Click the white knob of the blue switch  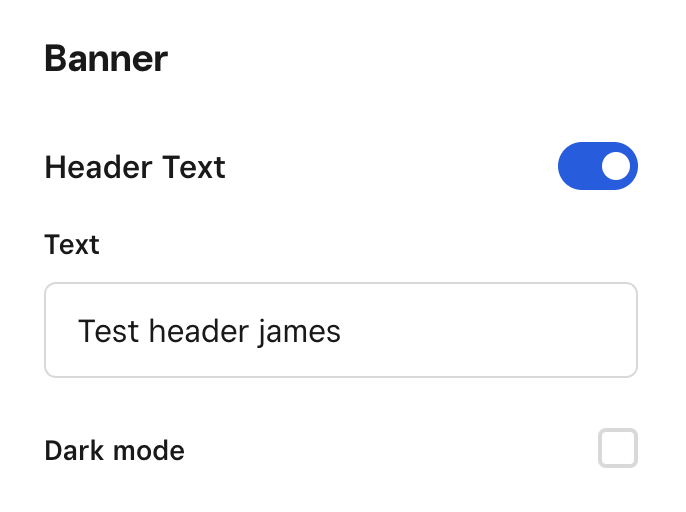click(x=616, y=166)
